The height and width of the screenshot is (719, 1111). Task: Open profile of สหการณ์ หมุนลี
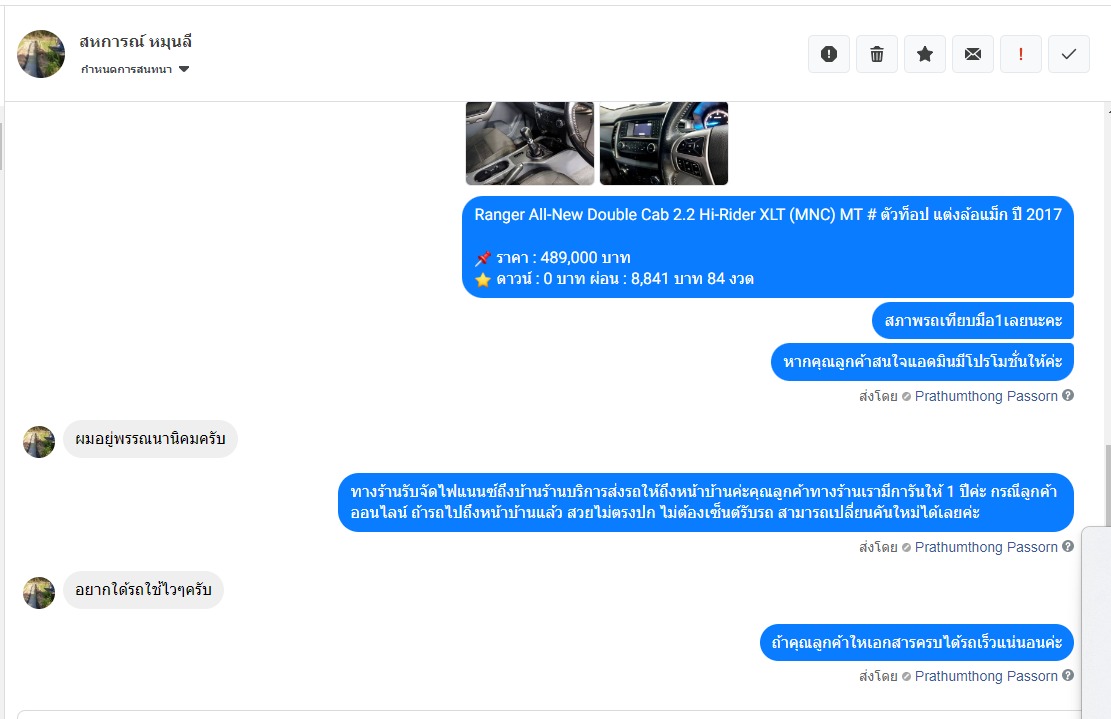(x=135, y=42)
